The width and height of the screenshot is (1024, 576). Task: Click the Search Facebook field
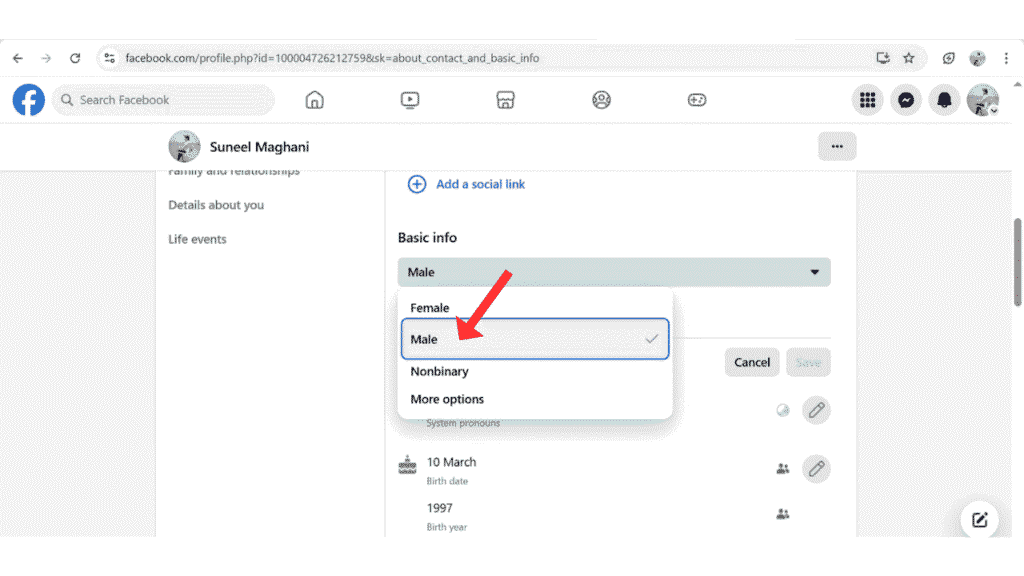163,100
